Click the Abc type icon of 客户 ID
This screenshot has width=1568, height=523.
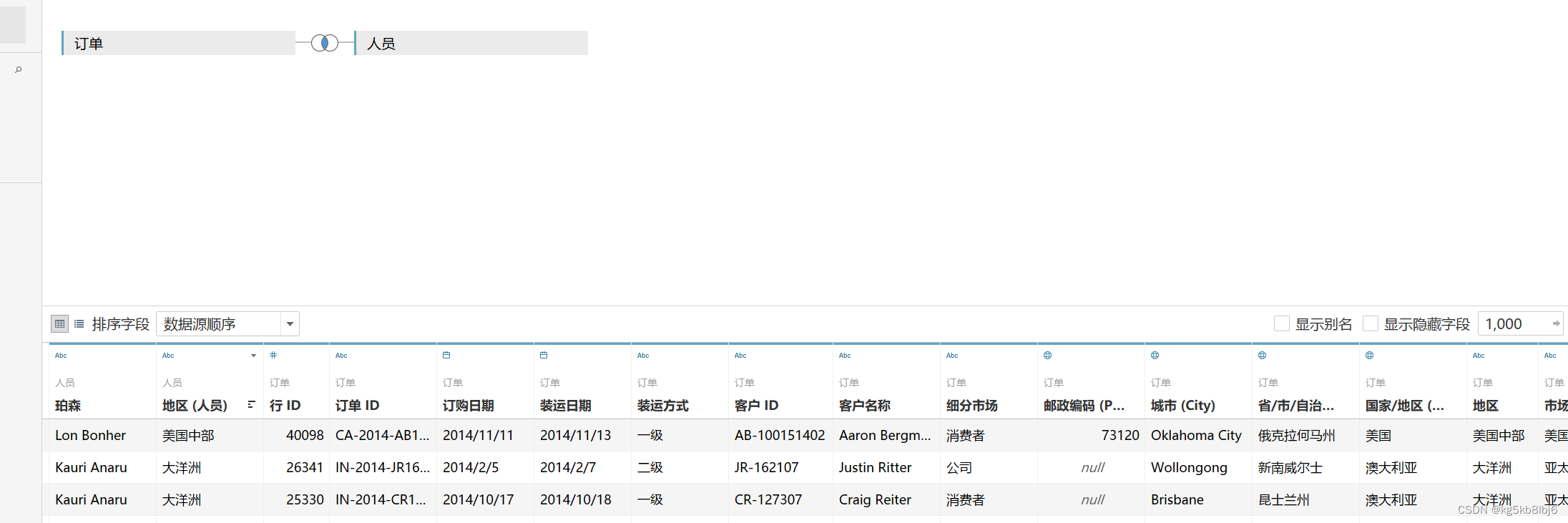(x=740, y=356)
